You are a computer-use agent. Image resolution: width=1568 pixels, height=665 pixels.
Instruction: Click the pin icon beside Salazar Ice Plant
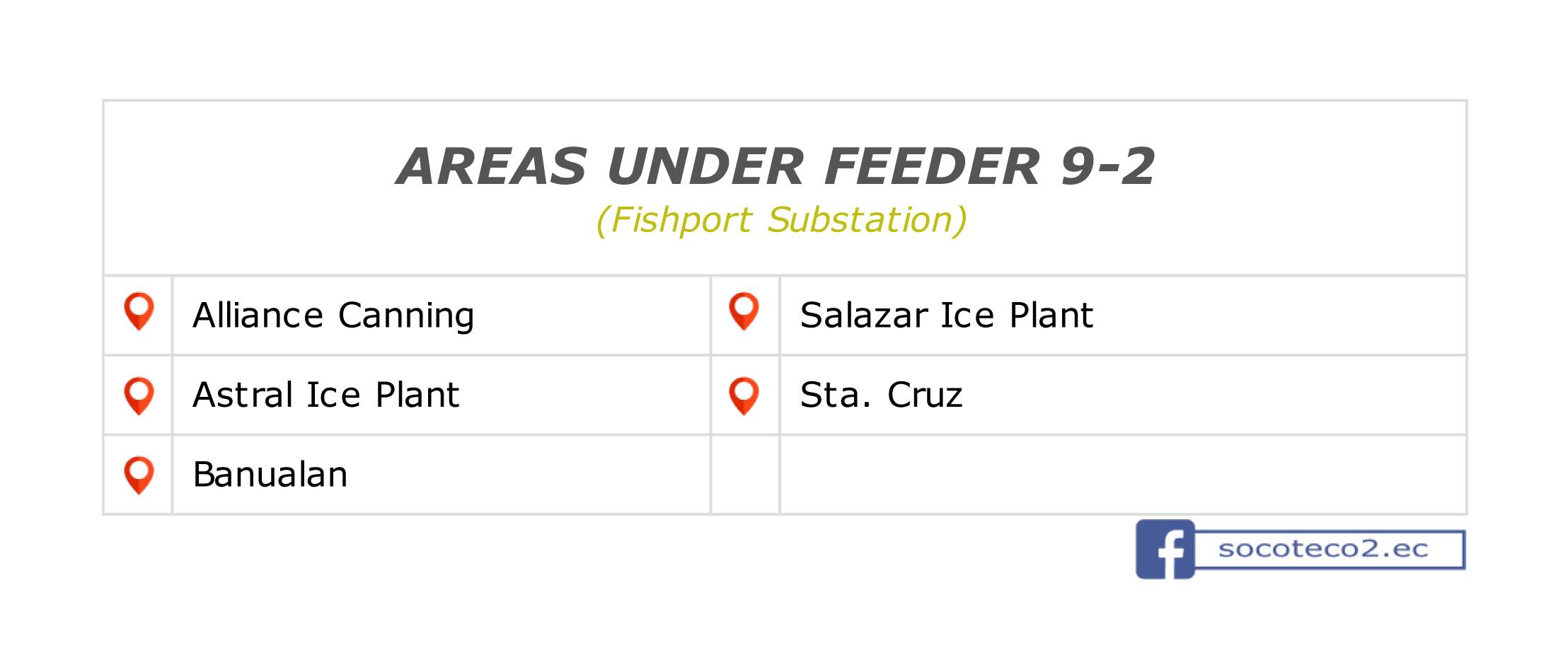coord(744,311)
